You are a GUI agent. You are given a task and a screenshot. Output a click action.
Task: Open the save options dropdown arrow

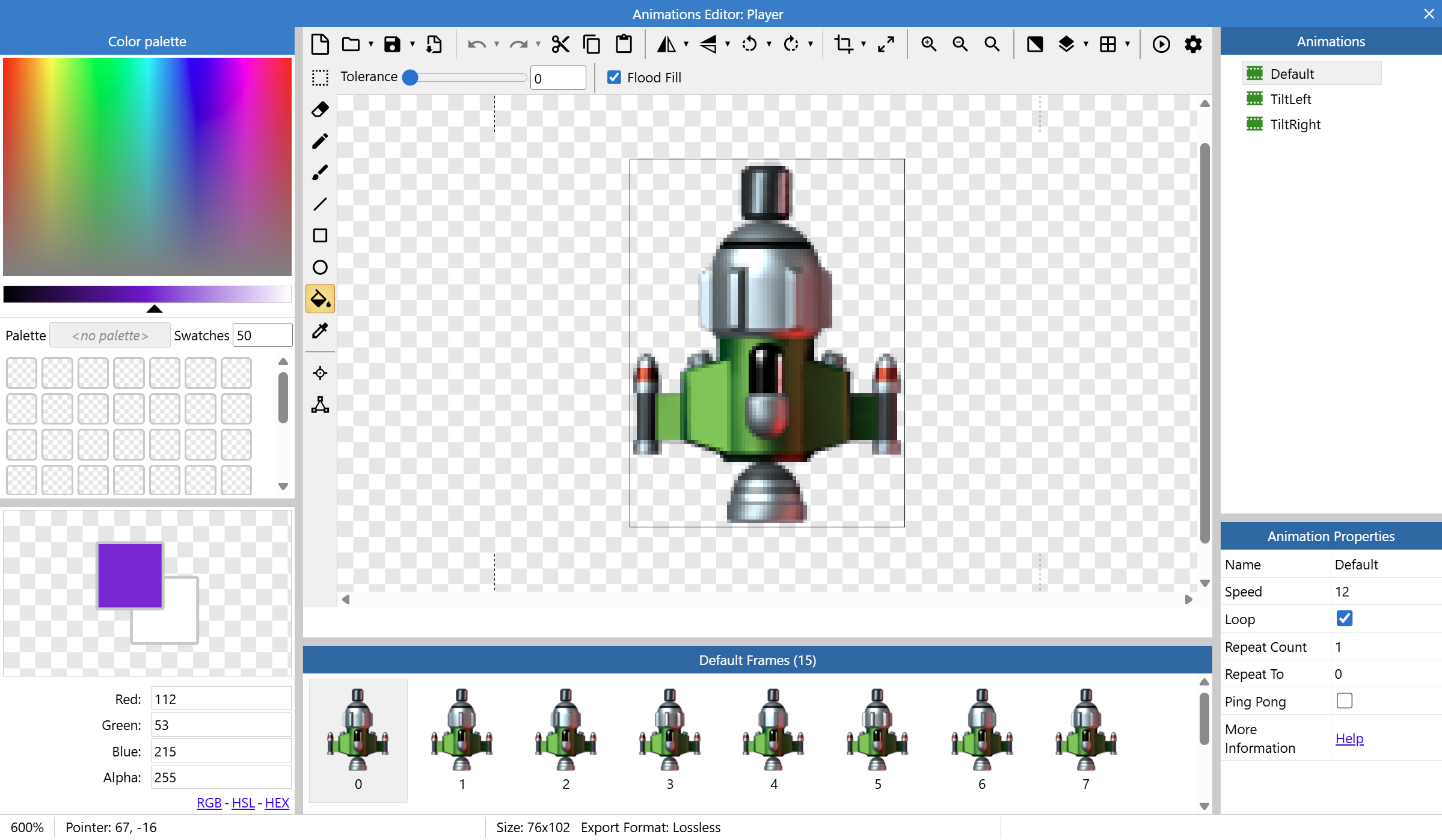413,44
